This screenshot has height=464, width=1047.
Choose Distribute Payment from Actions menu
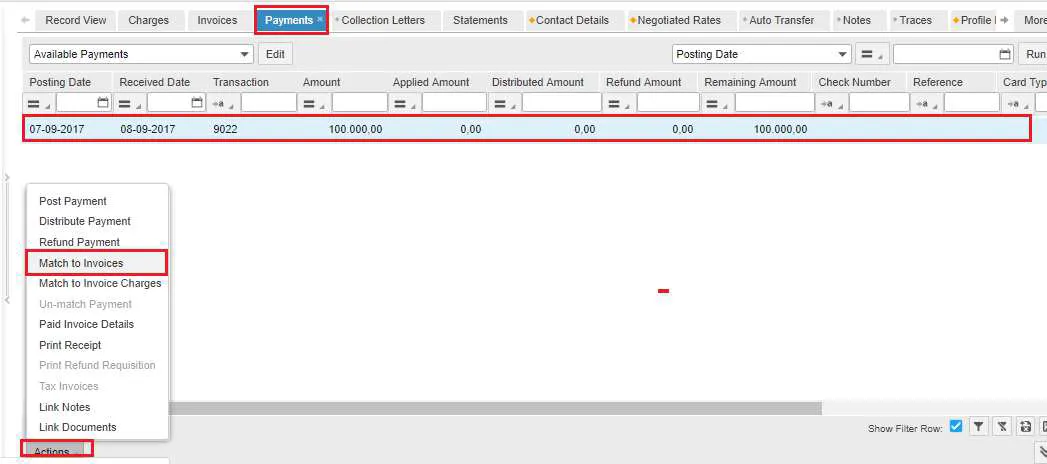(85, 221)
